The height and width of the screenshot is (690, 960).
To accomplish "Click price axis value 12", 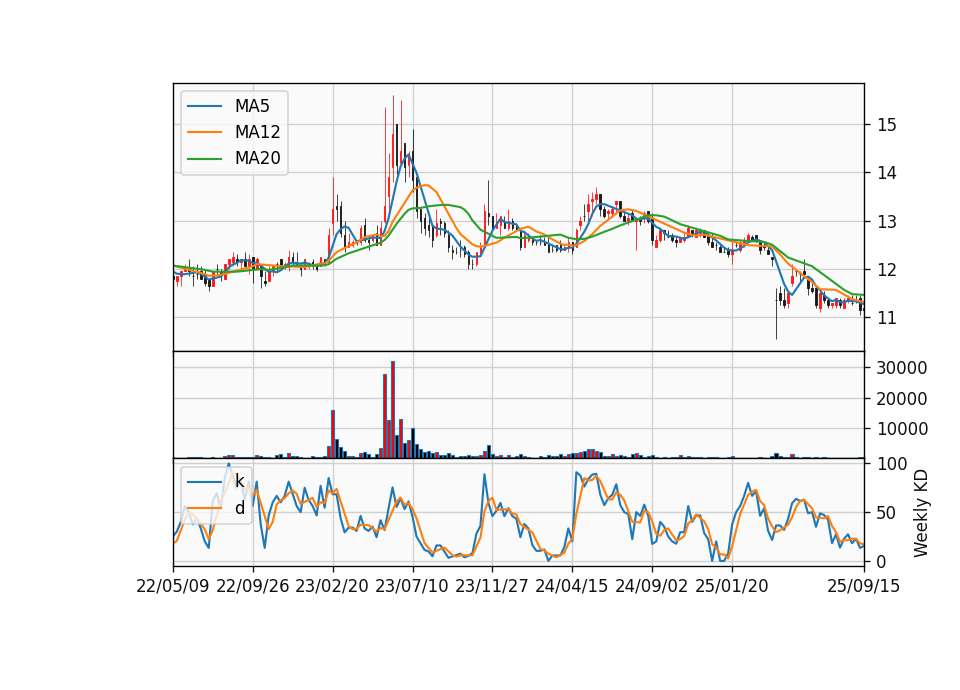I will 887,269.
